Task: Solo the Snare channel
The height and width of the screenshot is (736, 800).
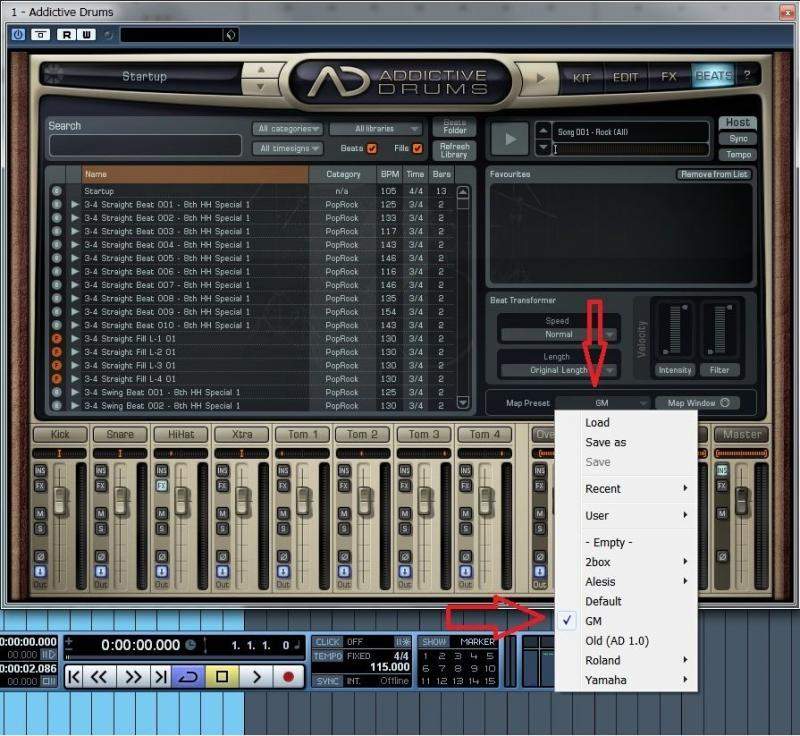Action: click(100, 528)
